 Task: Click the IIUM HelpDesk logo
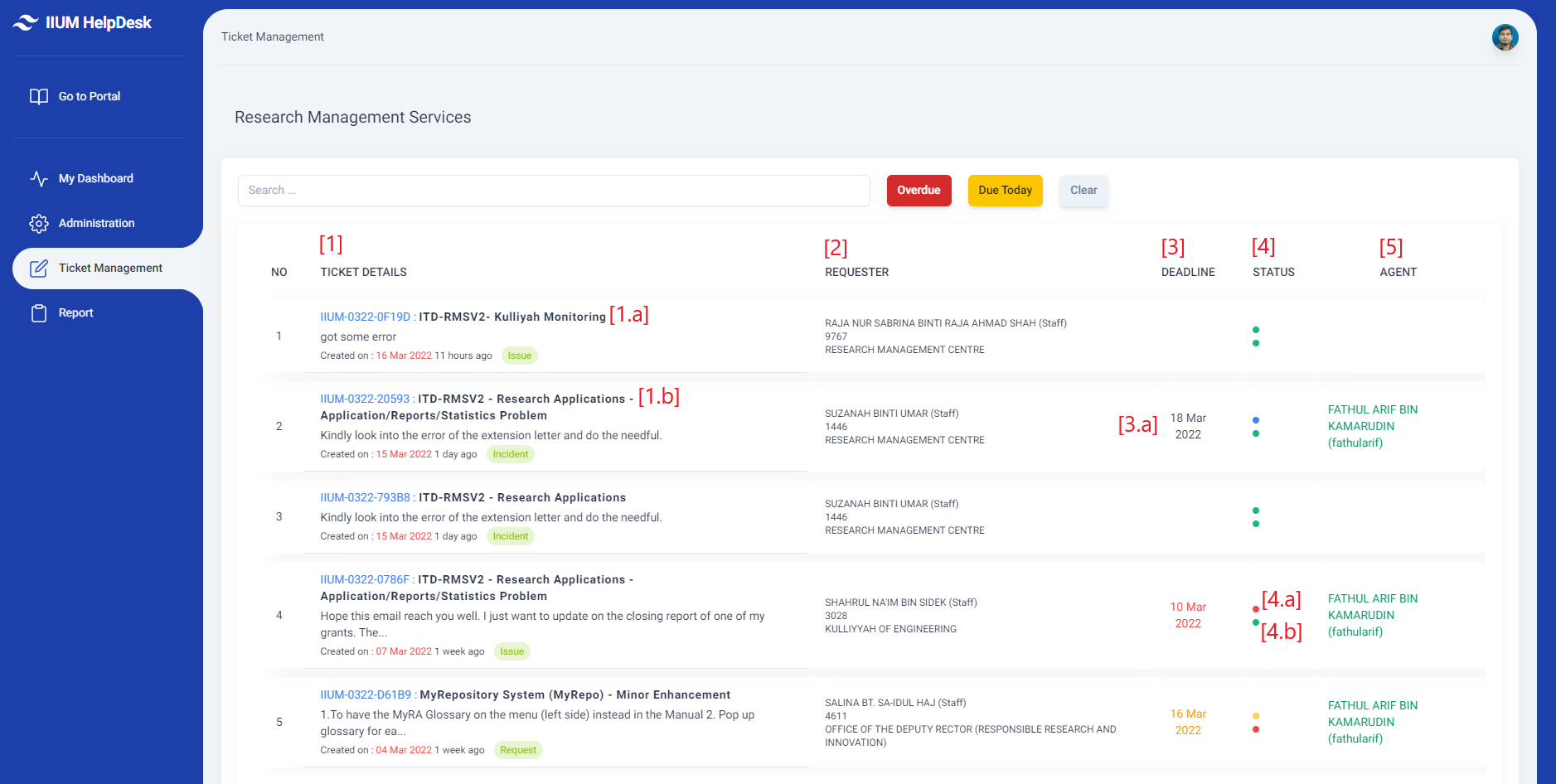tap(82, 22)
